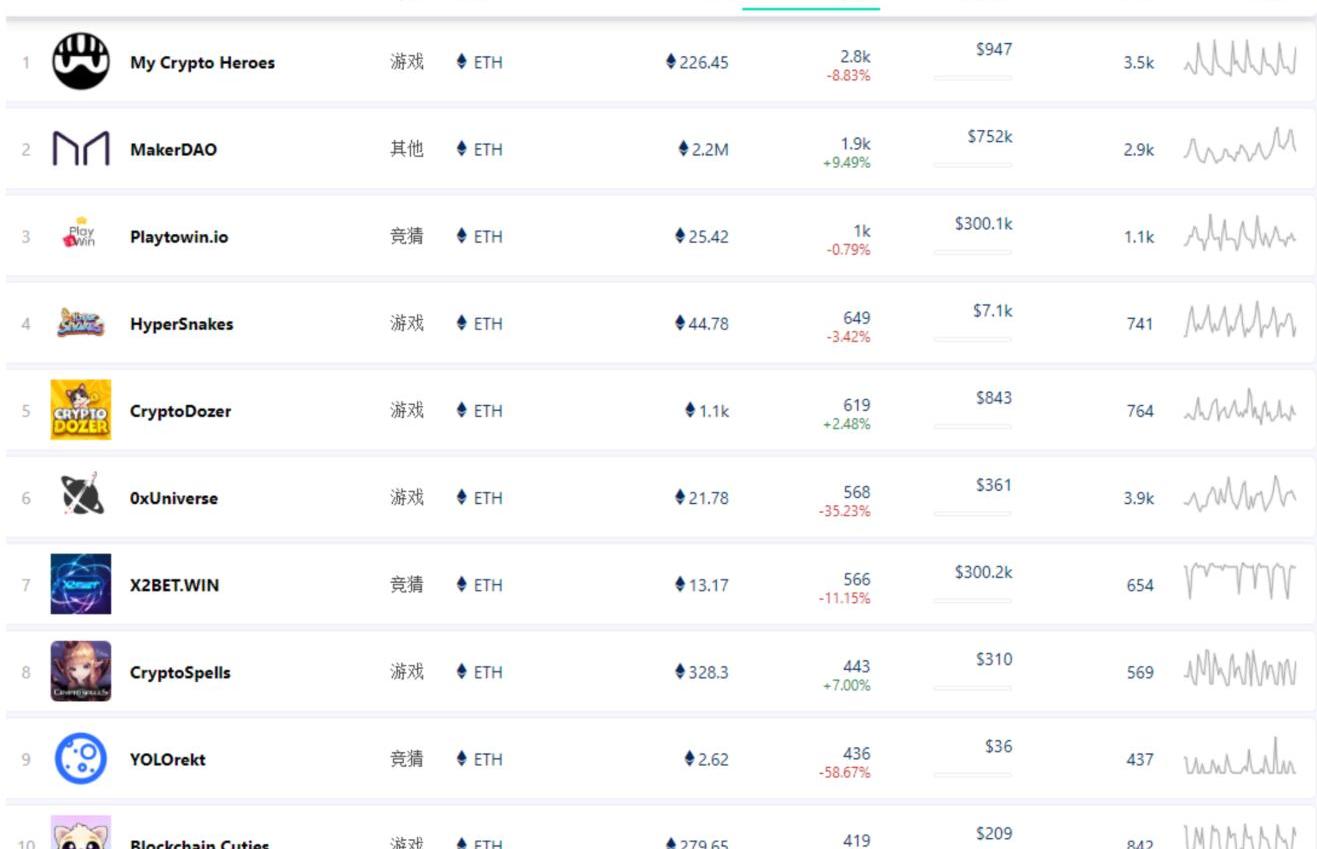Open the MakerDAO name link
Viewport: 1317px width, 849px height.
[173, 150]
